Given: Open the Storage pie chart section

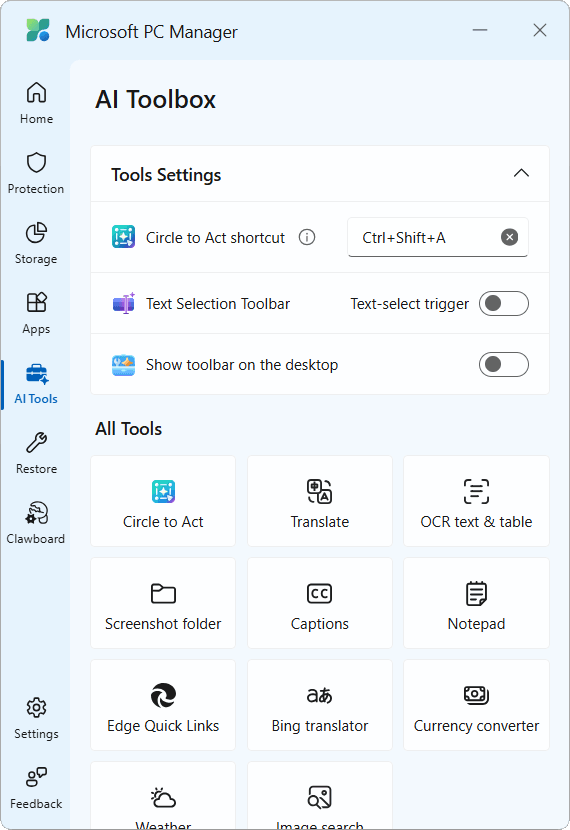Looking at the screenshot, I should point(36,243).
